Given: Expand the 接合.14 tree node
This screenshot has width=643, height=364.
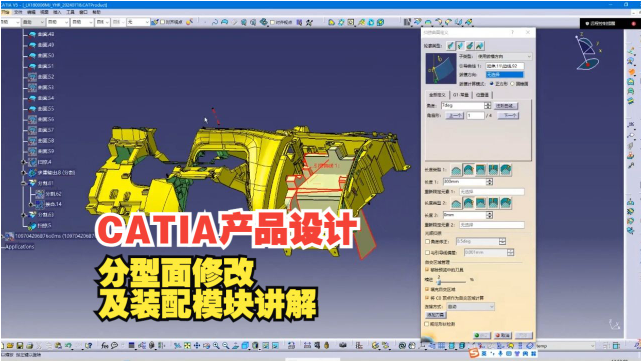Looking at the screenshot, I should pyautogui.click(x=31, y=204).
